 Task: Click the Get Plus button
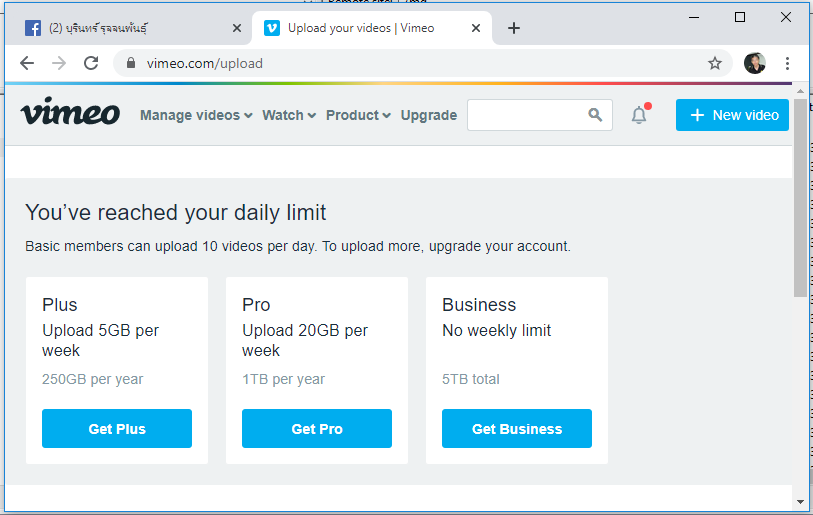pos(117,429)
